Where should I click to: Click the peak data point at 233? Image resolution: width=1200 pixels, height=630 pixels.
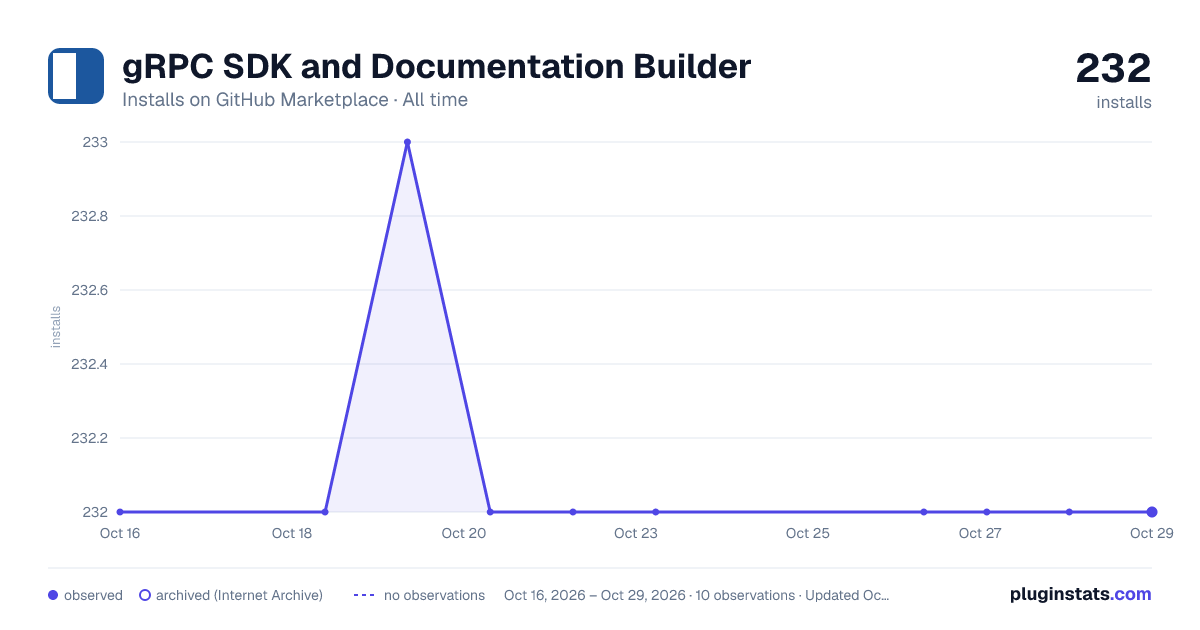(x=407, y=142)
